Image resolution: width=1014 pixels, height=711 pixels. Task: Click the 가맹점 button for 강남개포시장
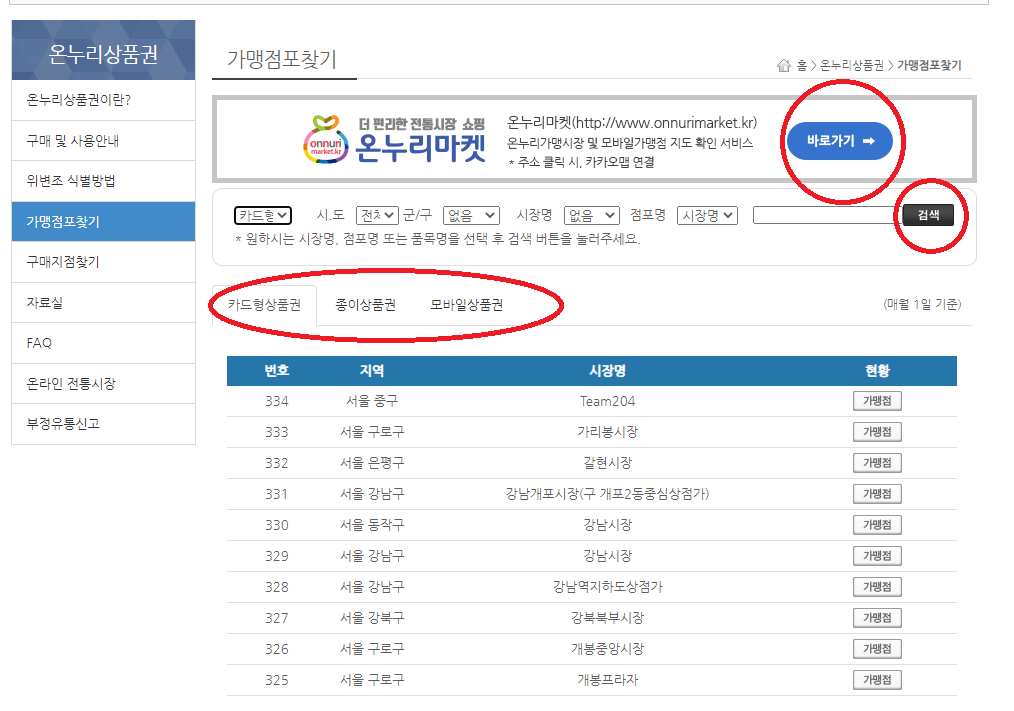pos(877,494)
